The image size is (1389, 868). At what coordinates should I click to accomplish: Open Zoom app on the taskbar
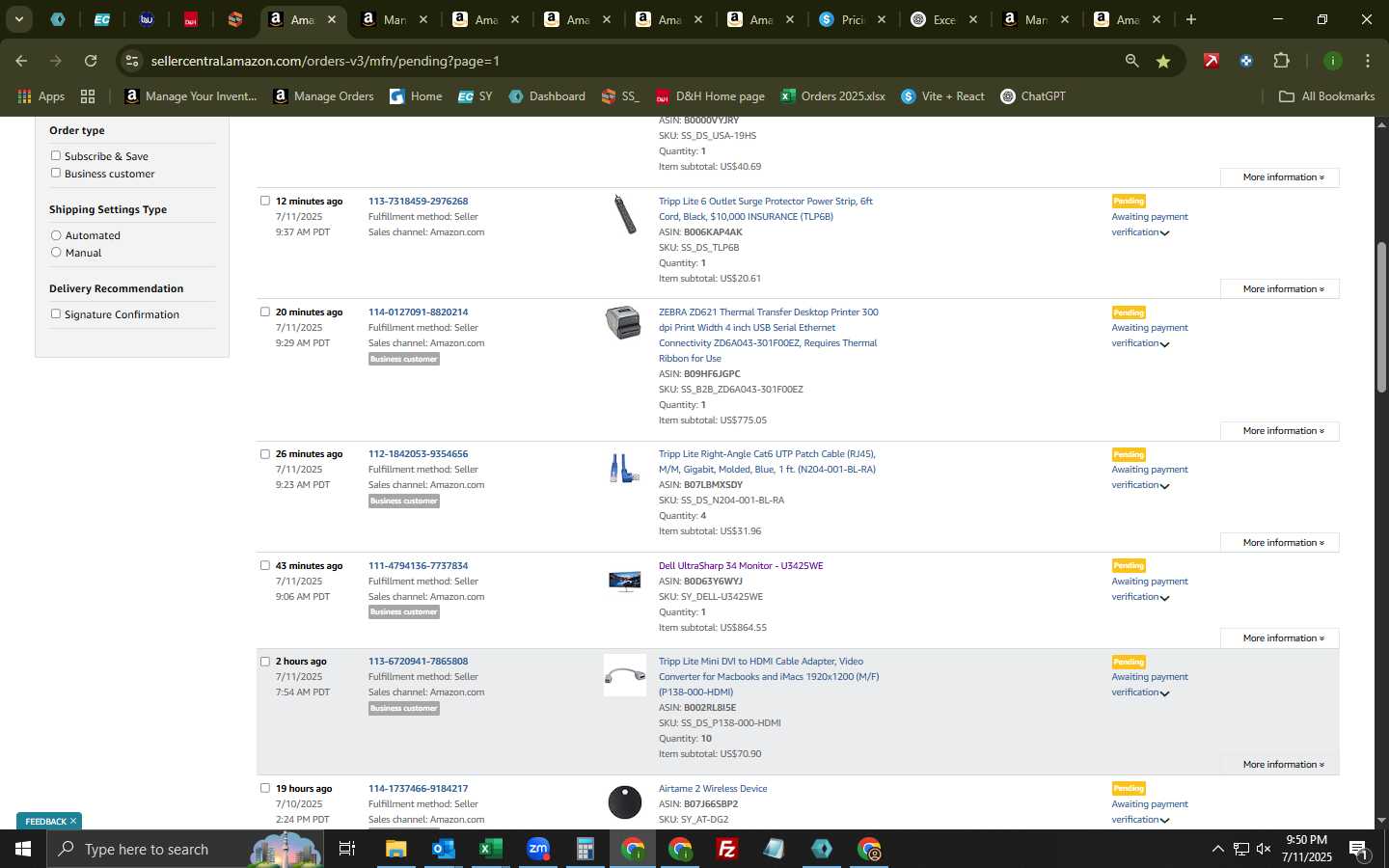pos(537,849)
